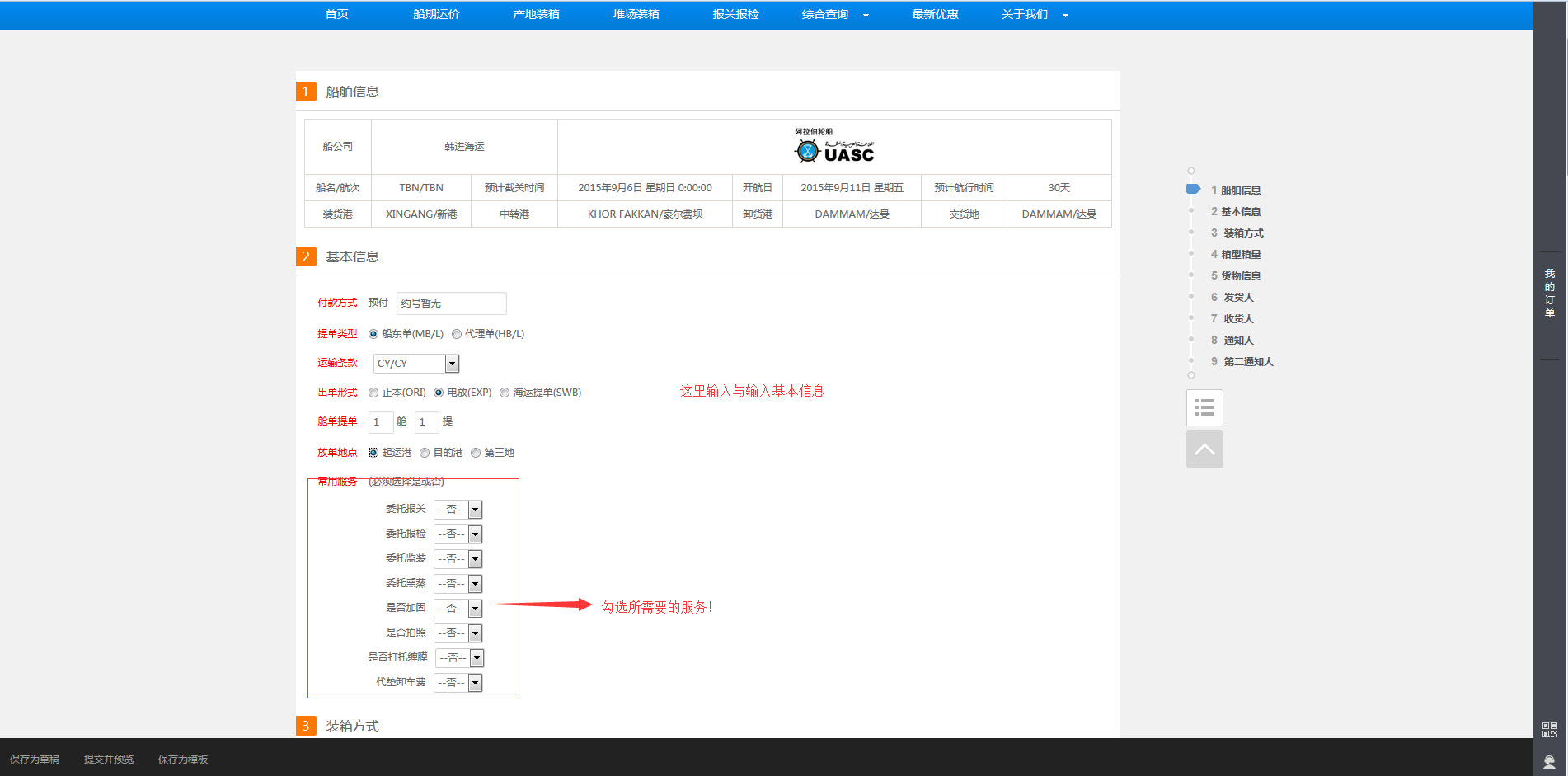
Task: Open customer service headset icon
Action: tap(1550, 762)
